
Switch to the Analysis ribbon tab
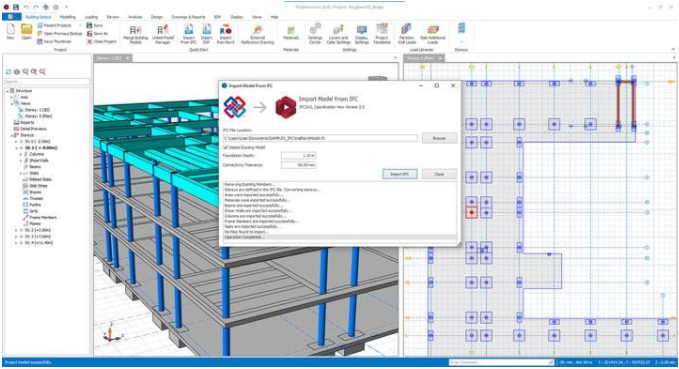[x=135, y=17]
